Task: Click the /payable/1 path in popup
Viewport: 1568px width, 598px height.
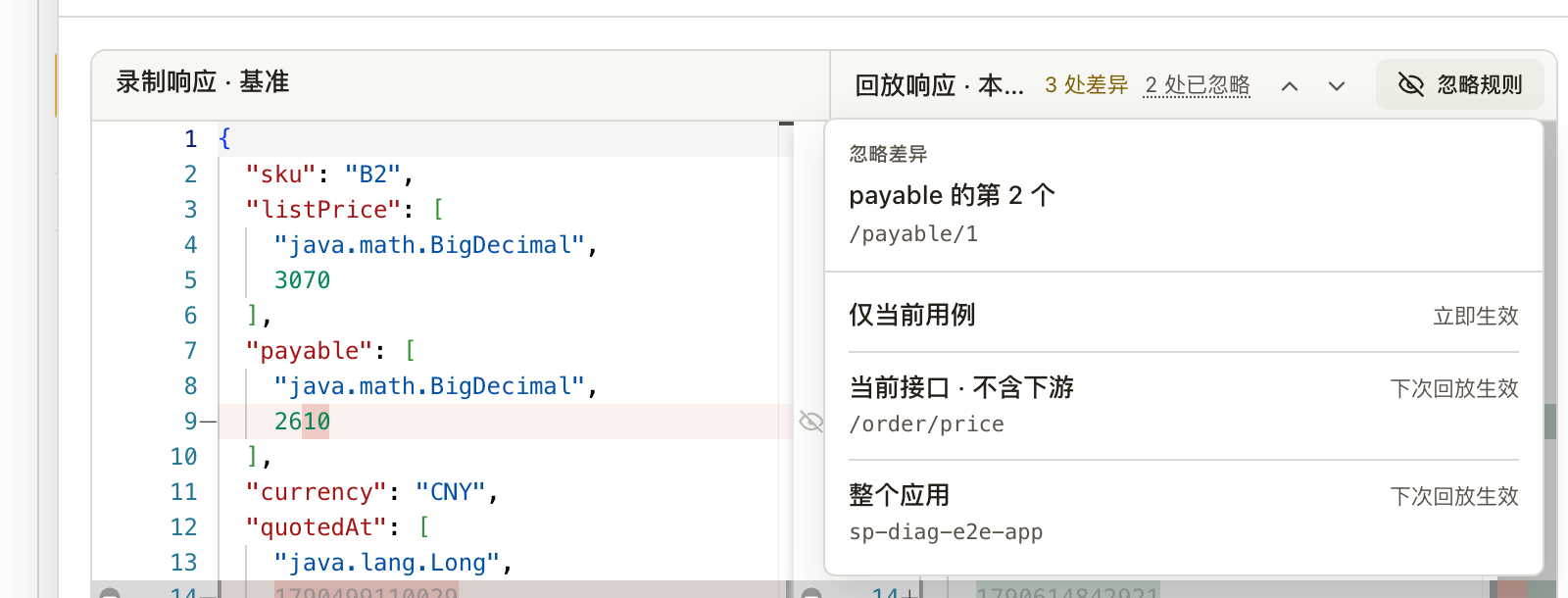Action: click(x=913, y=234)
